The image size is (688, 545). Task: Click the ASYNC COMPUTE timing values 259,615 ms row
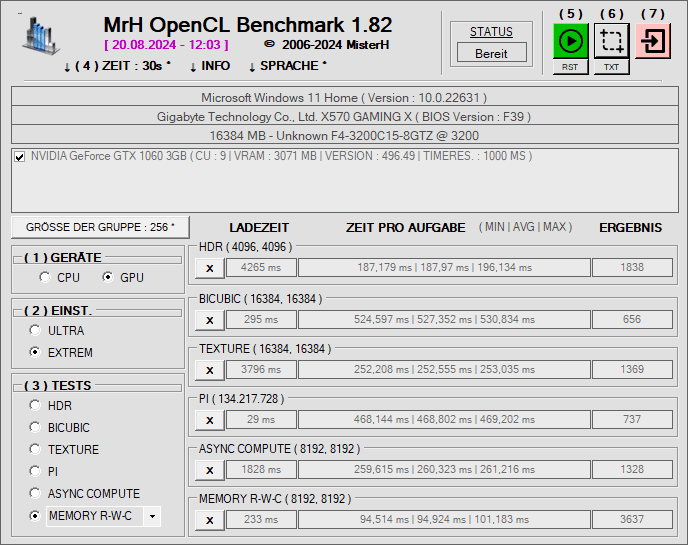tap(444, 469)
